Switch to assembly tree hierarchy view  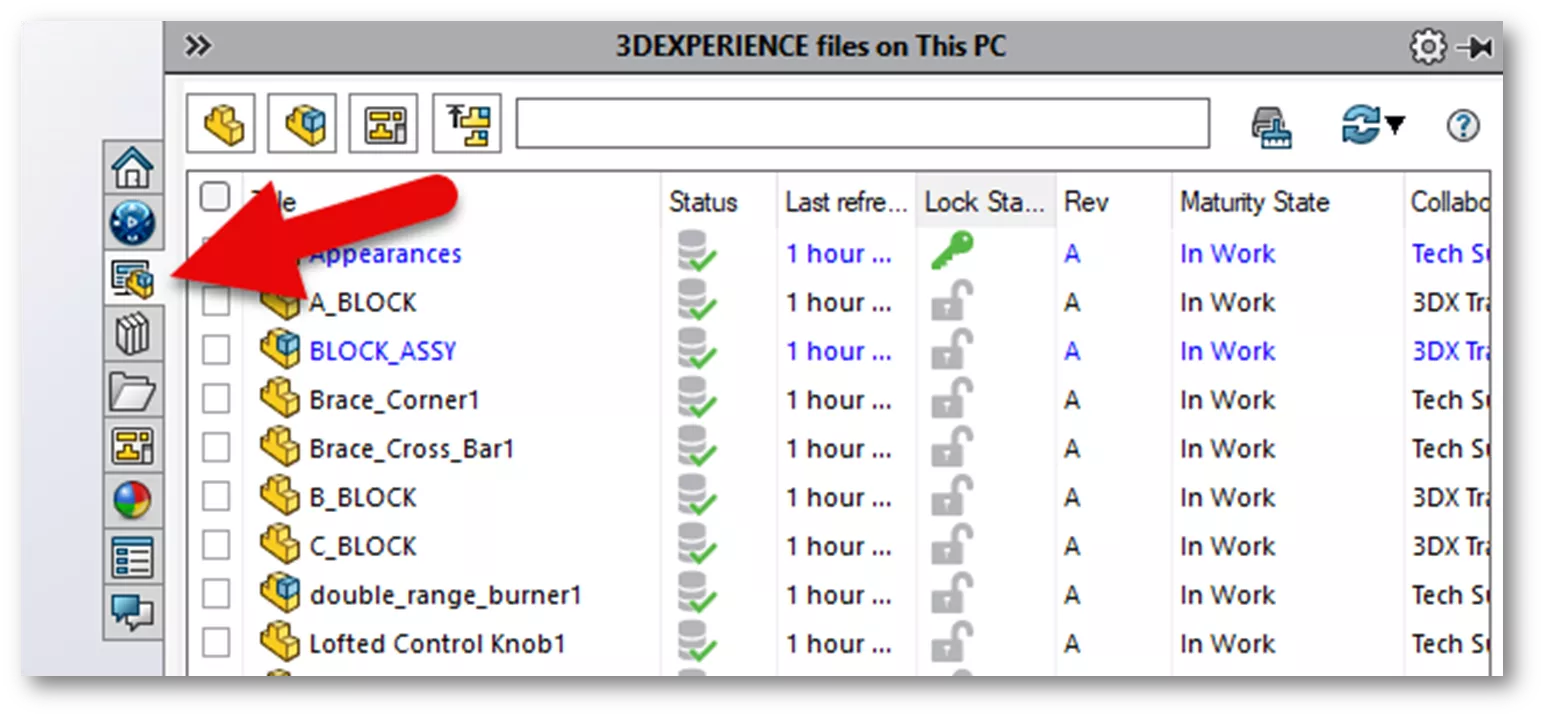(x=467, y=122)
